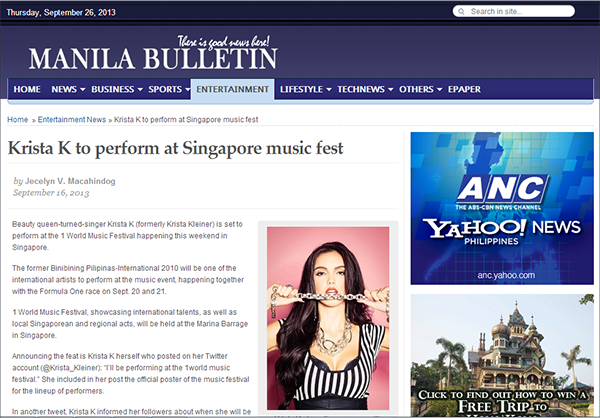
Task: Go to the HOME menu item
Action: tap(27, 89)
